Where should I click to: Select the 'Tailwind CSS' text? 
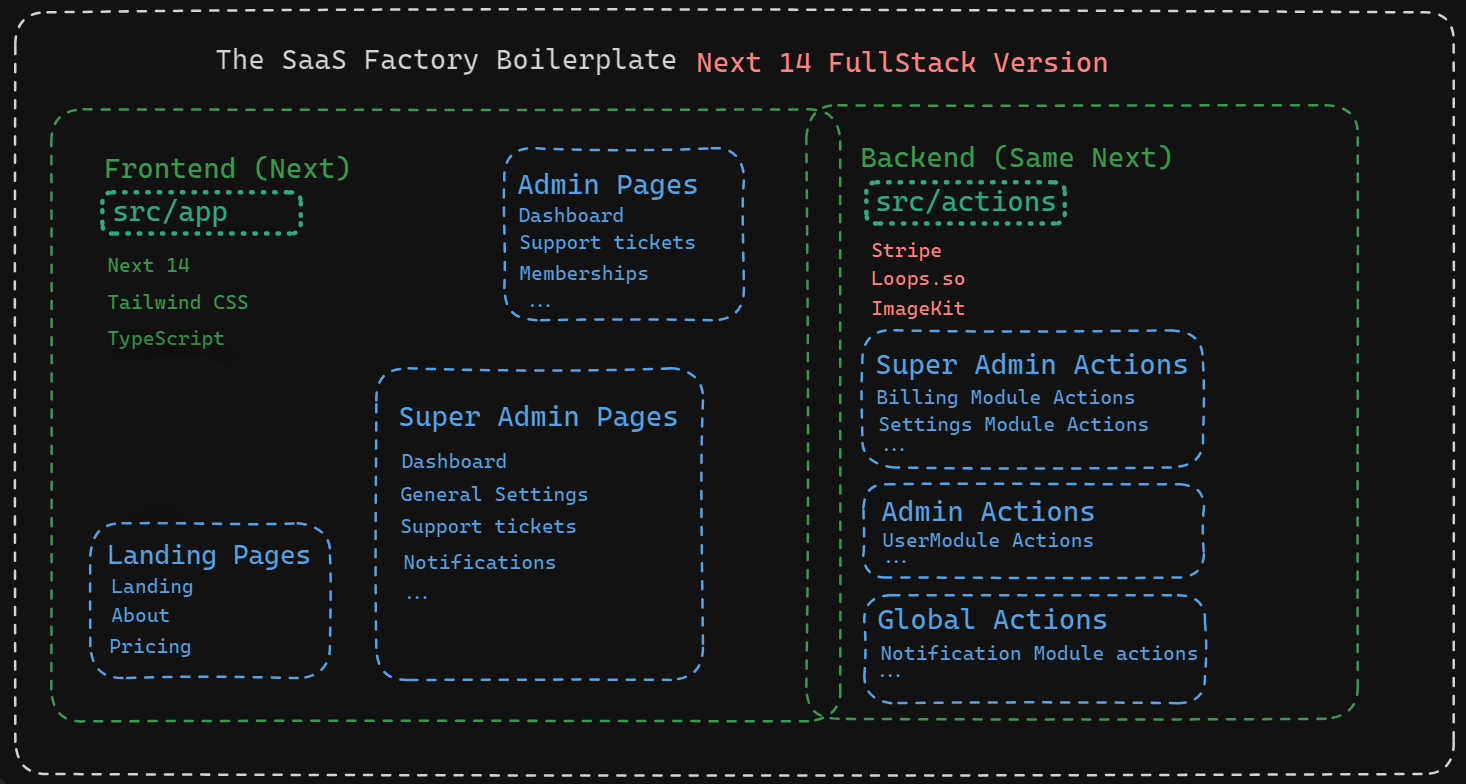[178, 302]
